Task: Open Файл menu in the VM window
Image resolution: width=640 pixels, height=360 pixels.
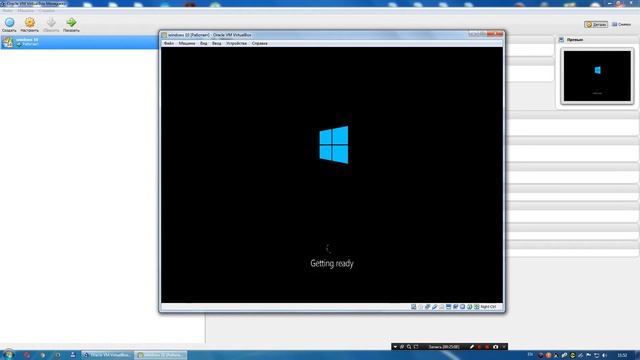Action: tap(169, 43)
